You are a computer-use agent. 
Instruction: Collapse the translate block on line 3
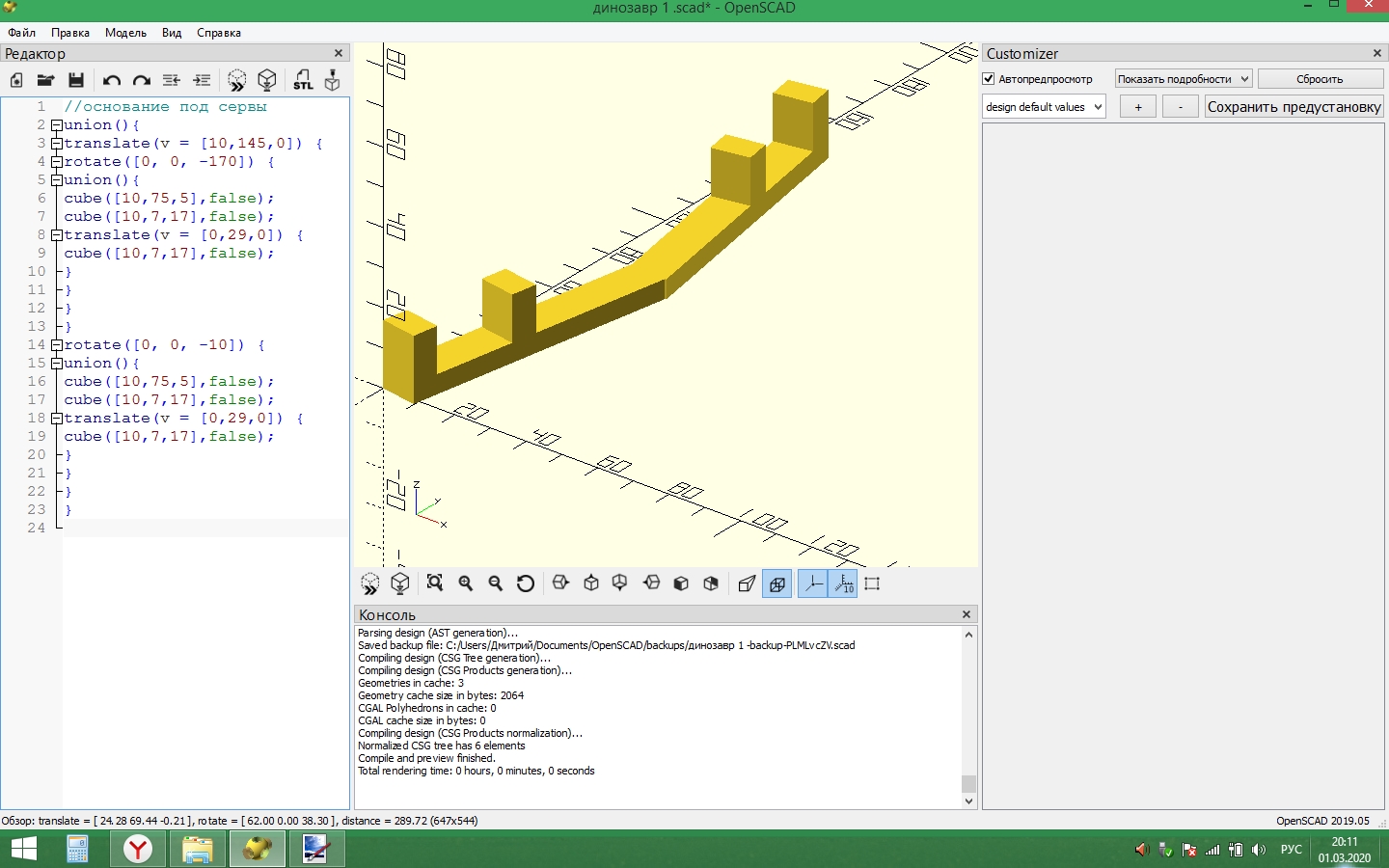pyautogui.click(x=57, y=144)
